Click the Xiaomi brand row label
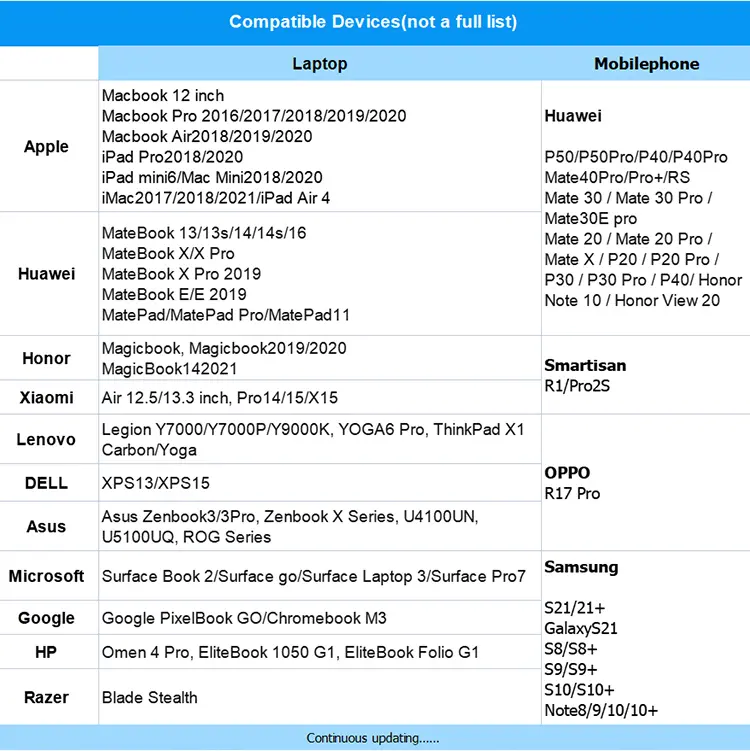 tap(46, 398)
